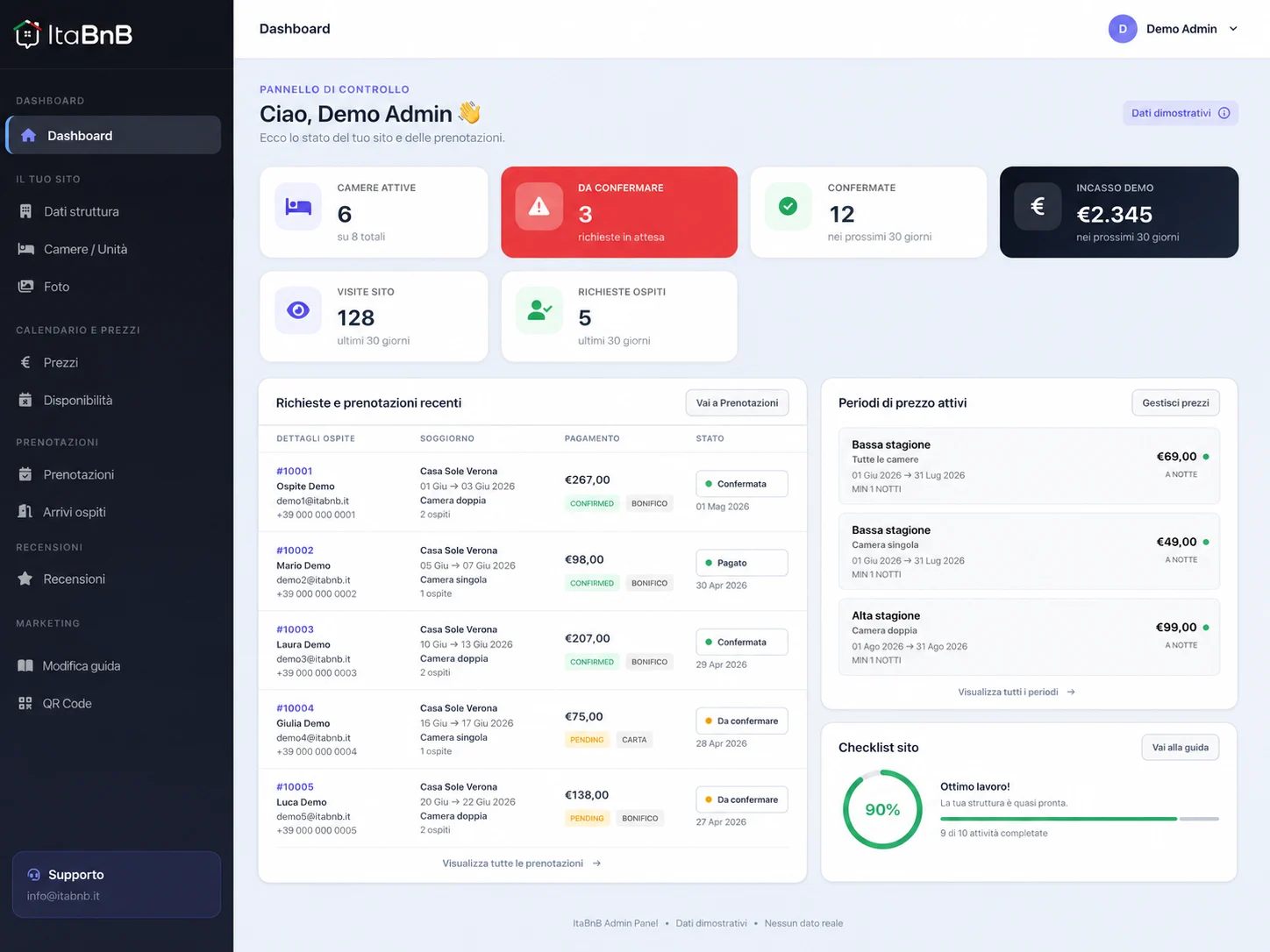Open Visualizza tutte le prenotazioni link
This screenshot has width=1270, height=952.
[522, 863]
